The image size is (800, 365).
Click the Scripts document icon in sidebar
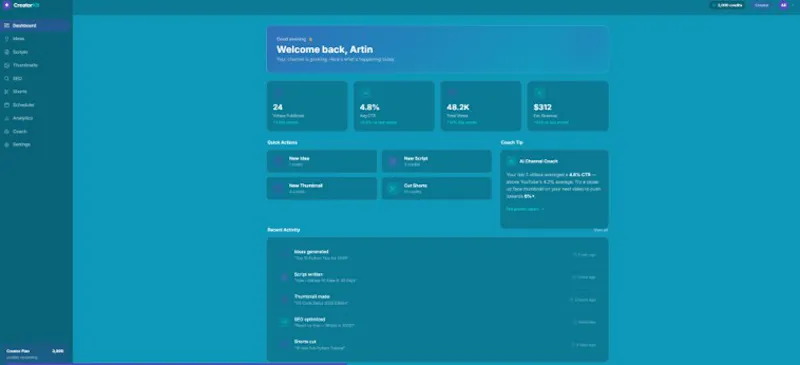click(7, 52)
